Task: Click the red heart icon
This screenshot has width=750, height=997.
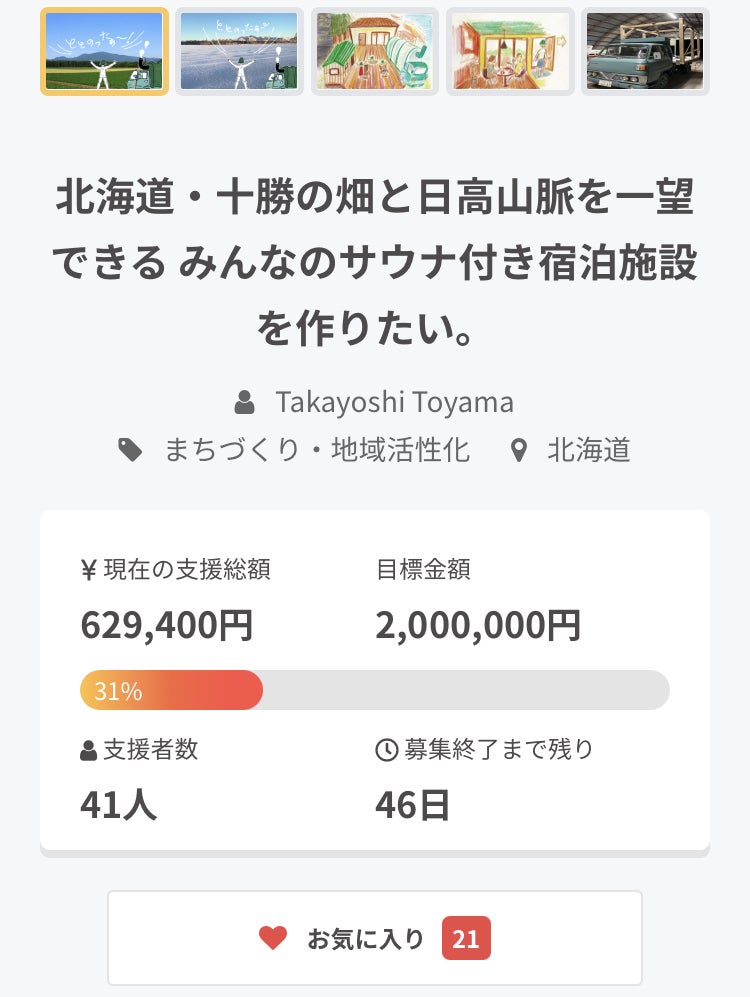Action: [273, 938]
